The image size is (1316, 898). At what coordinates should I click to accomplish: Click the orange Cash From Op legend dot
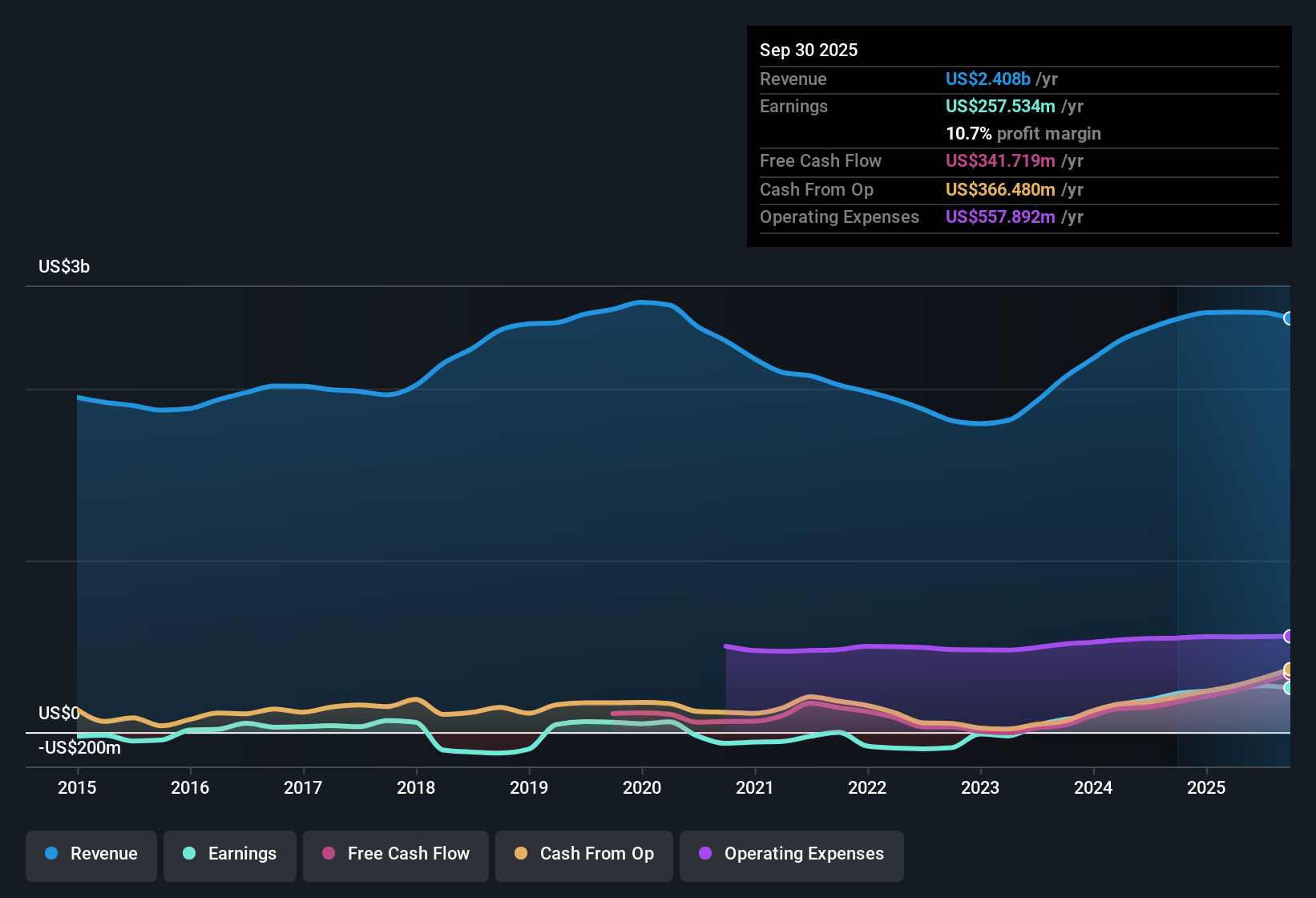tap(520, 854)
